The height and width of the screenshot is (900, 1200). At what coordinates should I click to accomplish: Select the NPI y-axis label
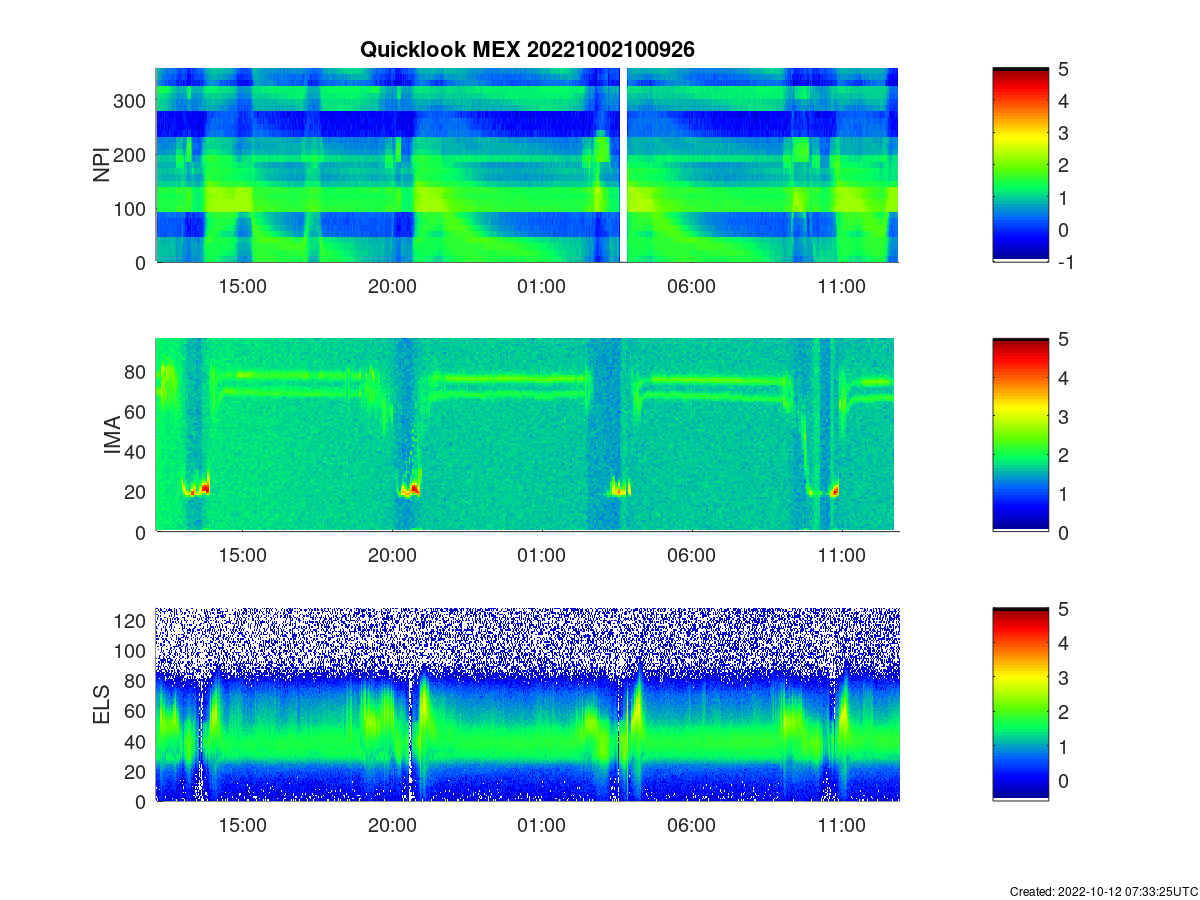point(101,165)
